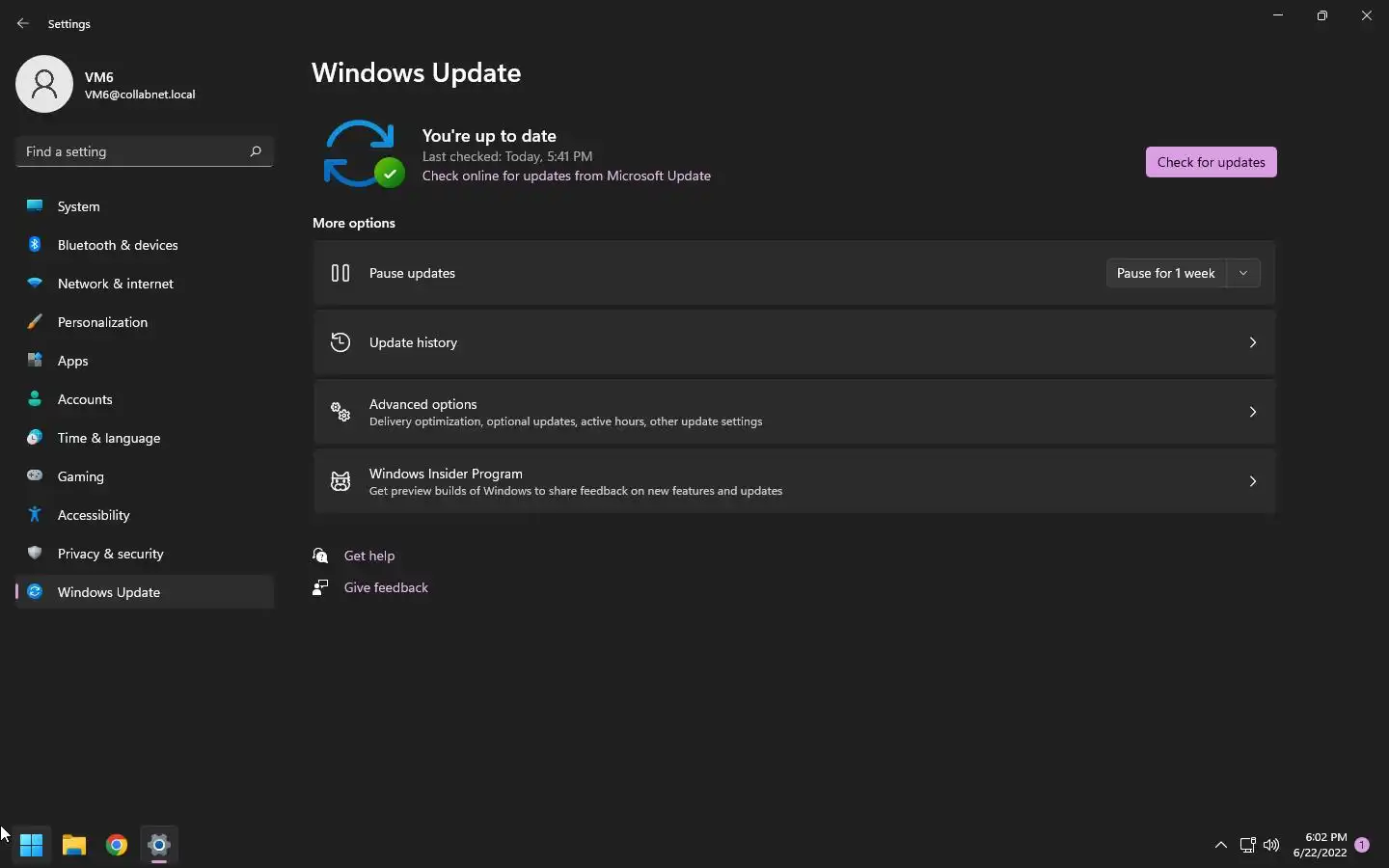Viewport: 1389px width, 868px height.
Task: Click the Gaming controller icon
Action: pyautogui.click(x=35, y=475)
